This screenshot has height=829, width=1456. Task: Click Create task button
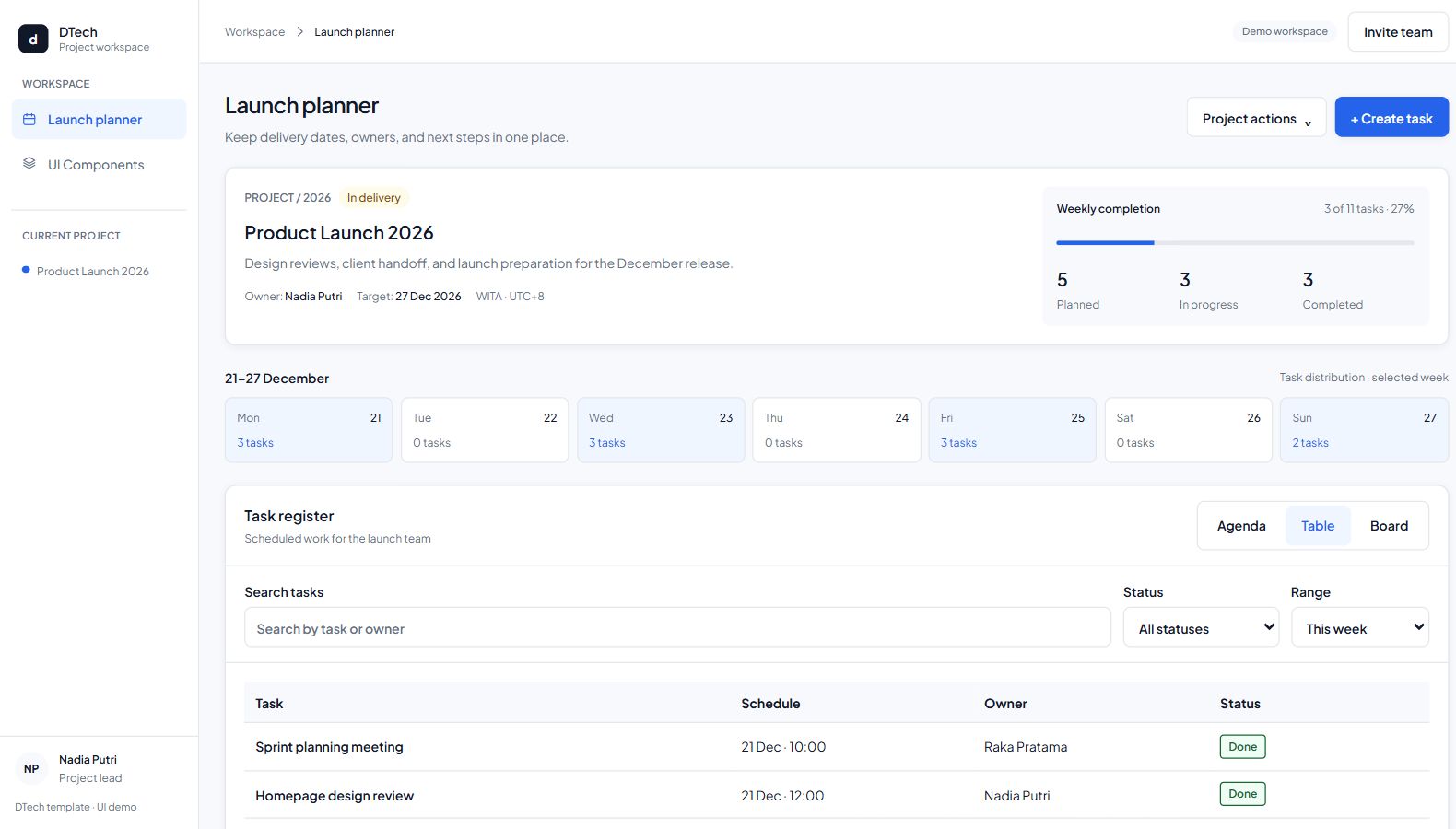point(1391,118)
